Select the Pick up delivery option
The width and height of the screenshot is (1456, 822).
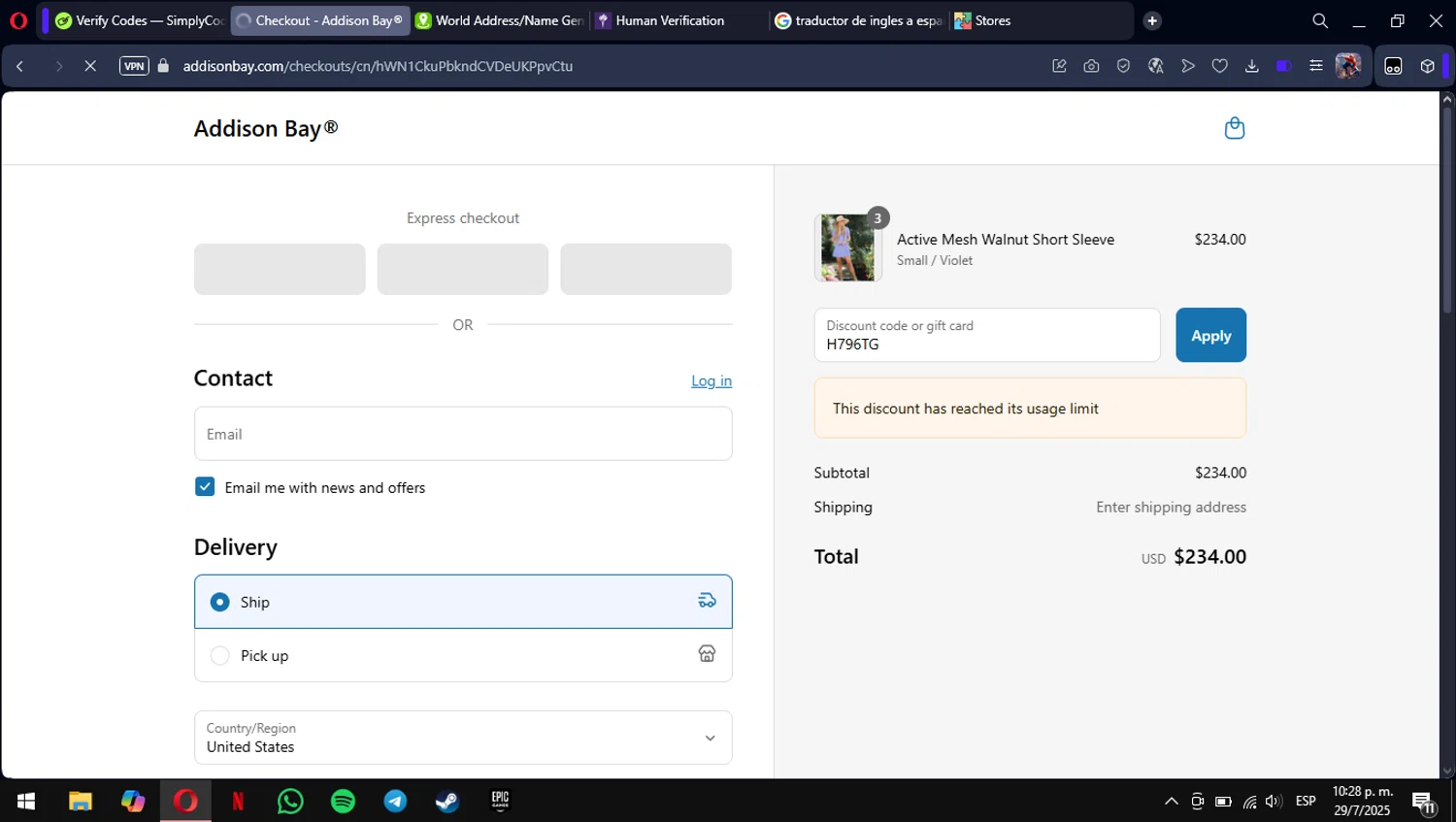click(463, 655)
